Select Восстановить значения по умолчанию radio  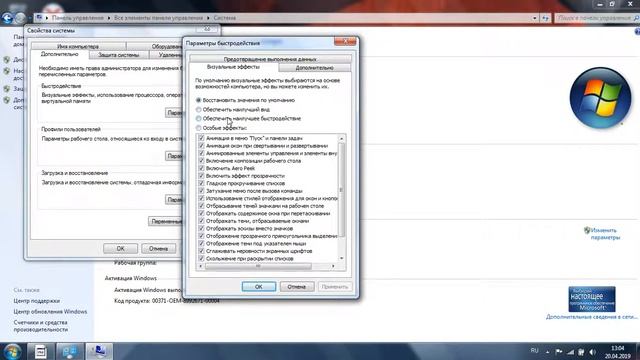pos(198,100)
